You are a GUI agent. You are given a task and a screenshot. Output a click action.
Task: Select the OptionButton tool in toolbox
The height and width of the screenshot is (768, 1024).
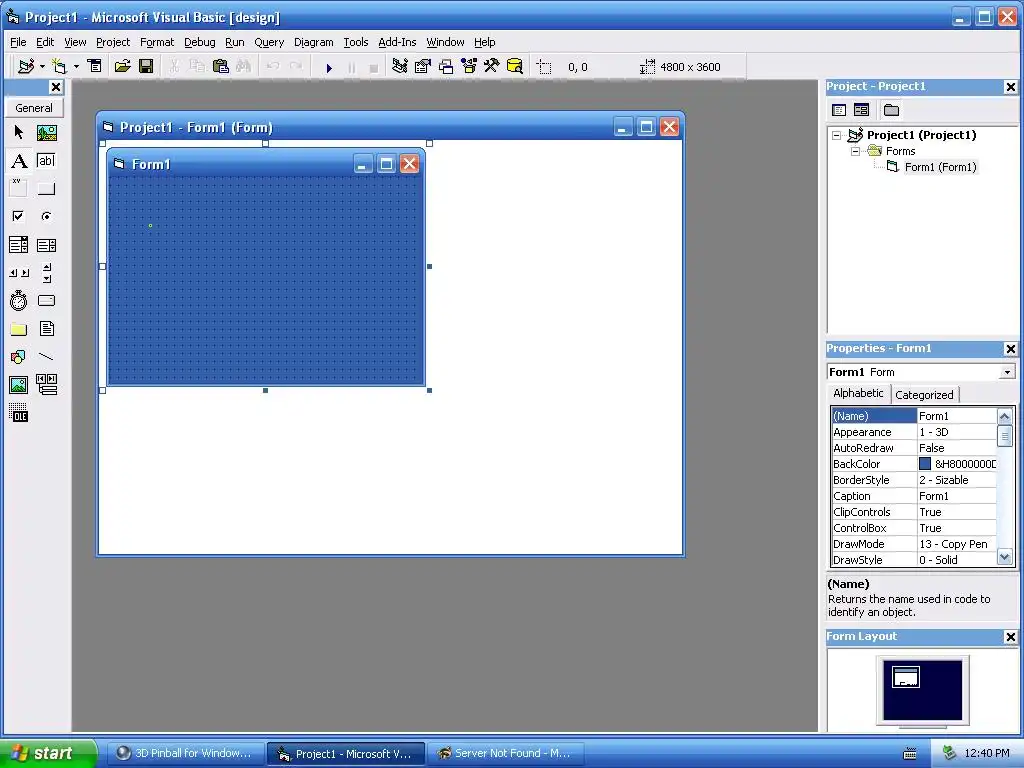[x=46, y=216]
